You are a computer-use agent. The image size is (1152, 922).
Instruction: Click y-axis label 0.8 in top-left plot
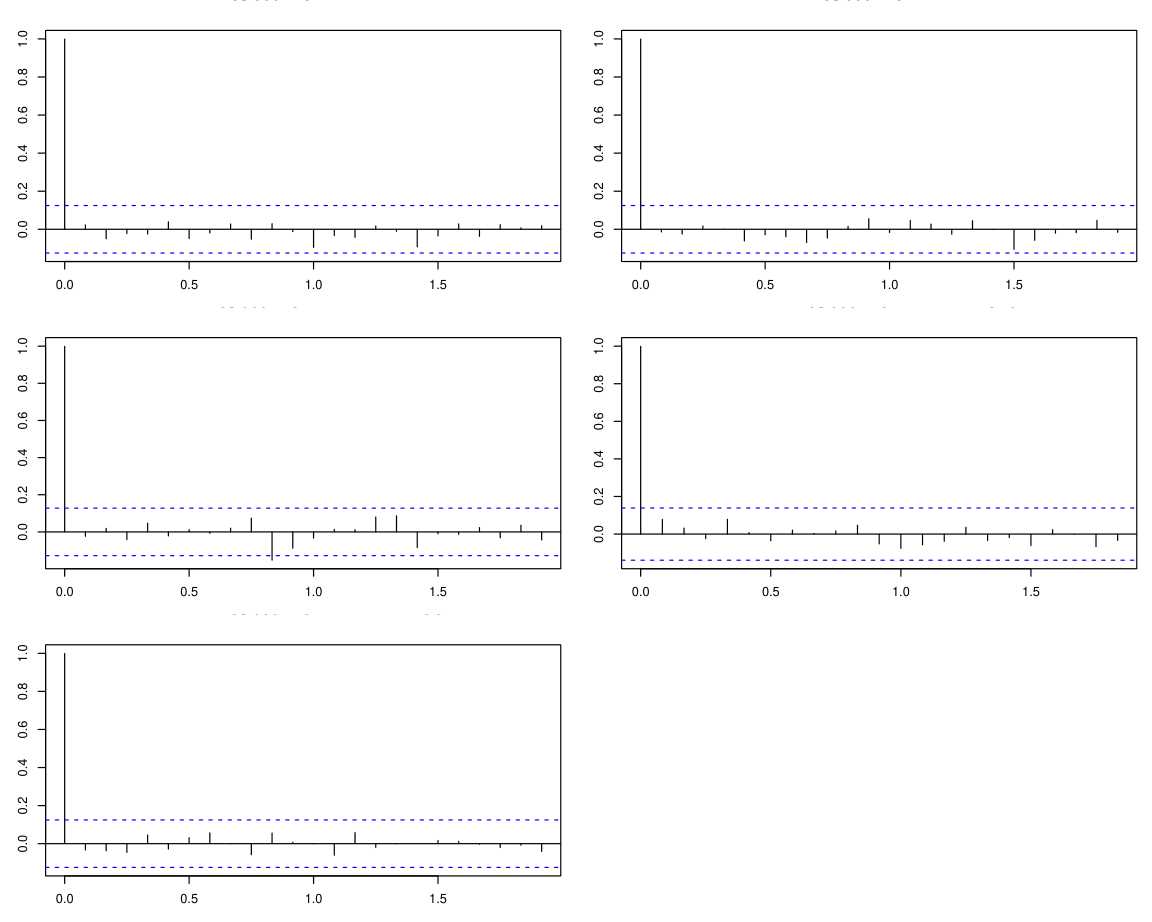(23, 76)
